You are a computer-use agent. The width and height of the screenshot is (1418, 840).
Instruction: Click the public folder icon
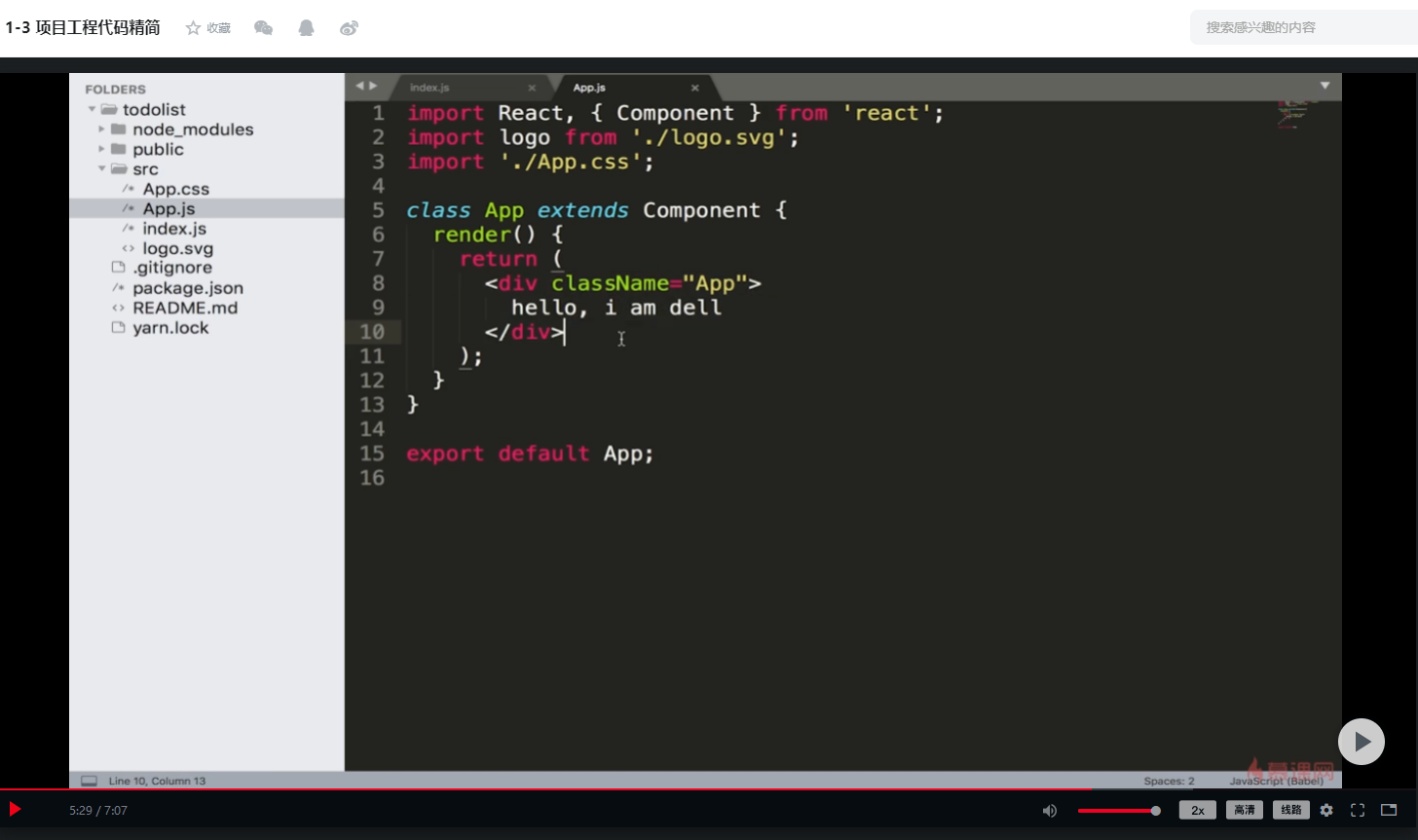tap(118, 149)
